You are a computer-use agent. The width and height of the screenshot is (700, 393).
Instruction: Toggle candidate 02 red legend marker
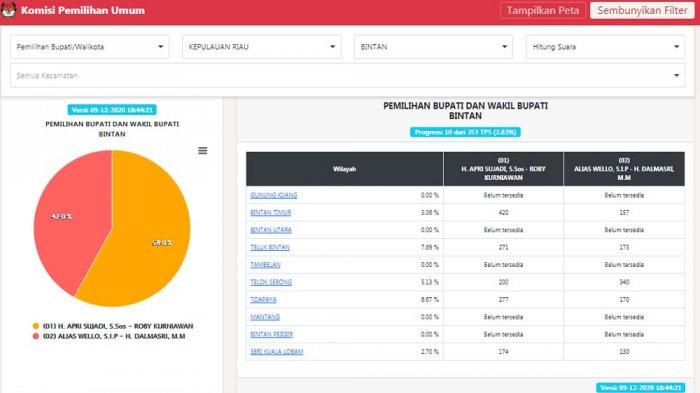pos(36,336)
